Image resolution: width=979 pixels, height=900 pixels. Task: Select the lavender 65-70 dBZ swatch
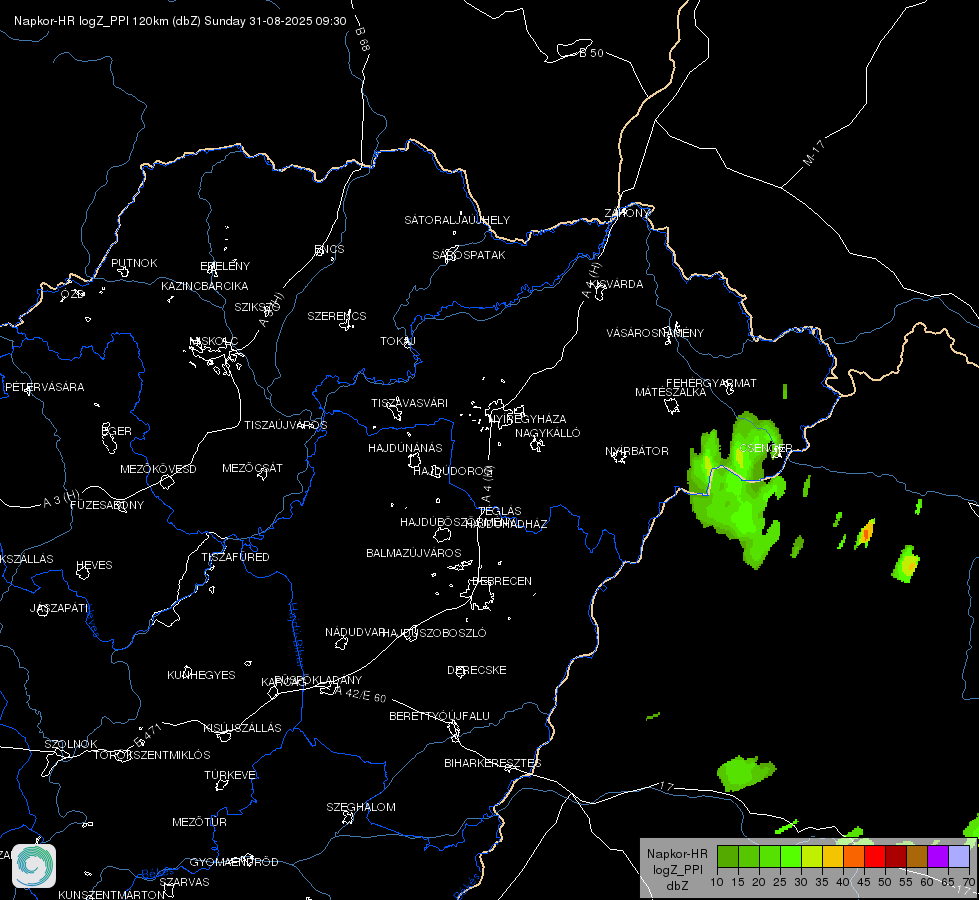pos(958,856)
